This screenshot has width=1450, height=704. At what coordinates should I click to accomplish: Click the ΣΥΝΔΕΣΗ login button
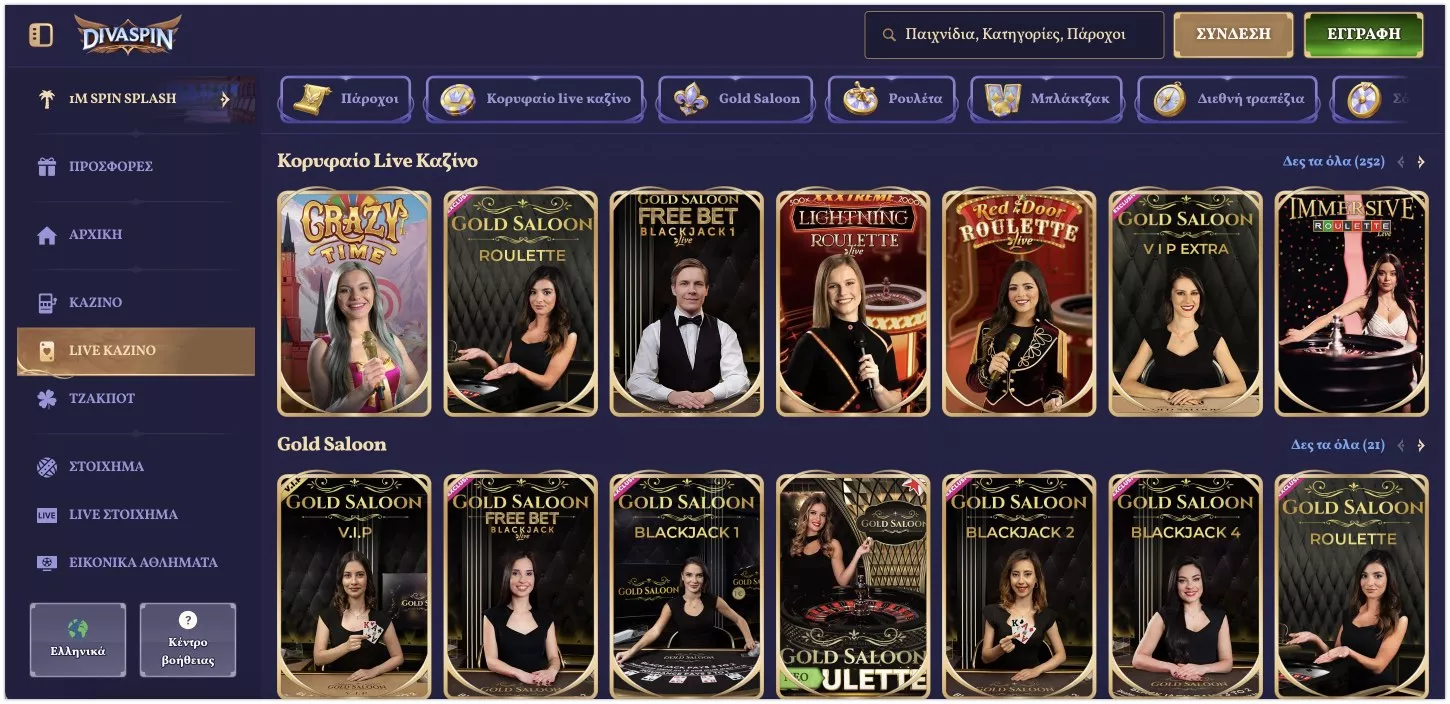1233,34
